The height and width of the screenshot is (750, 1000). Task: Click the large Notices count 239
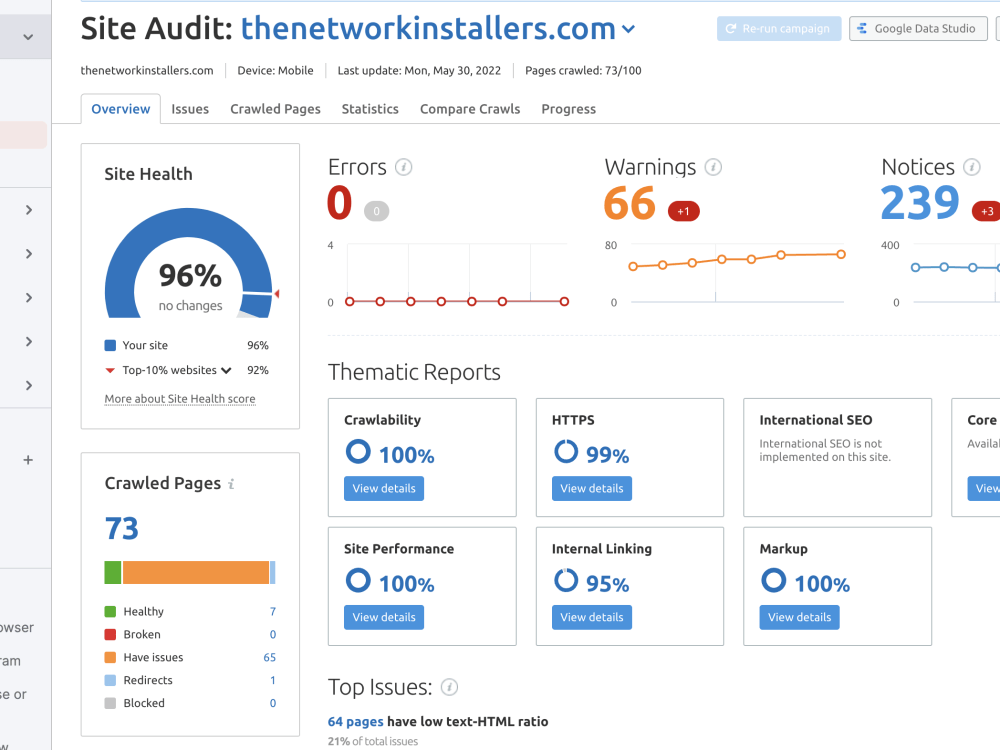[x=920, y=203]
